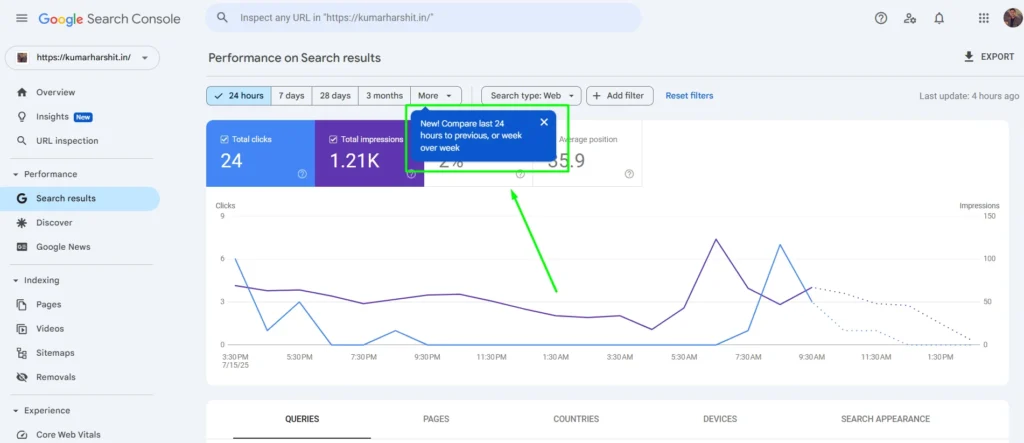Toggle the Total clicks checkbox

point(225,139)
